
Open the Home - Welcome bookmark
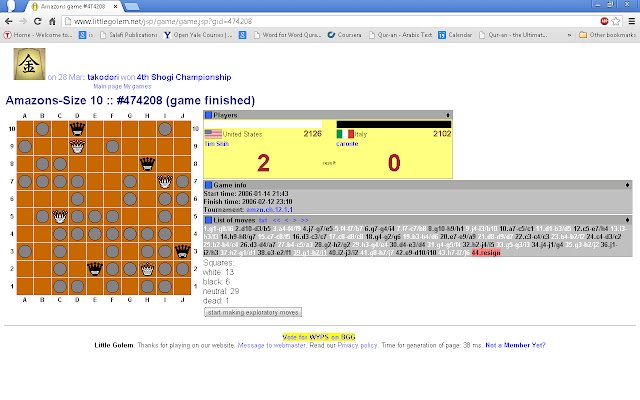point(38,35)
